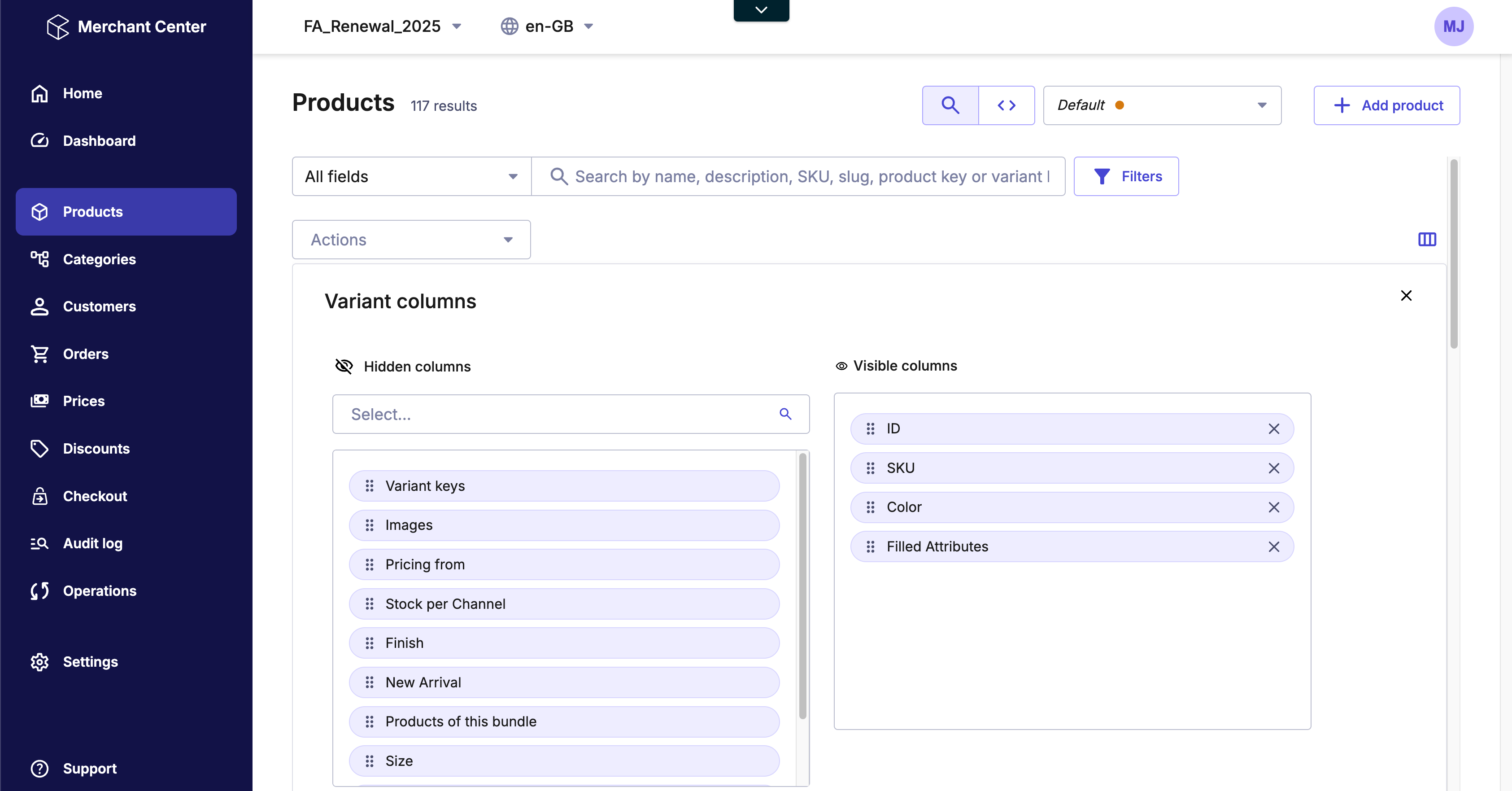Open the column manager icon
Screen dimensions: 1512x791
click(x=1427, y=239)
